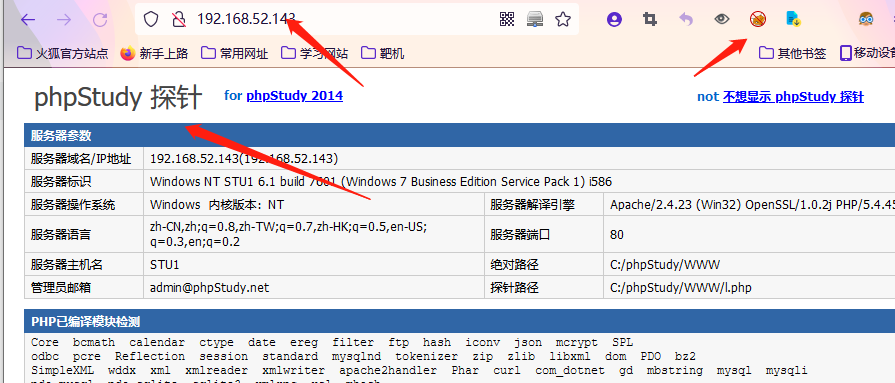Open the 其他书签 folder menu
Image resolution: width=895 pixels, height=383 pixels.
pyautogui.click(x=793, y=54)
